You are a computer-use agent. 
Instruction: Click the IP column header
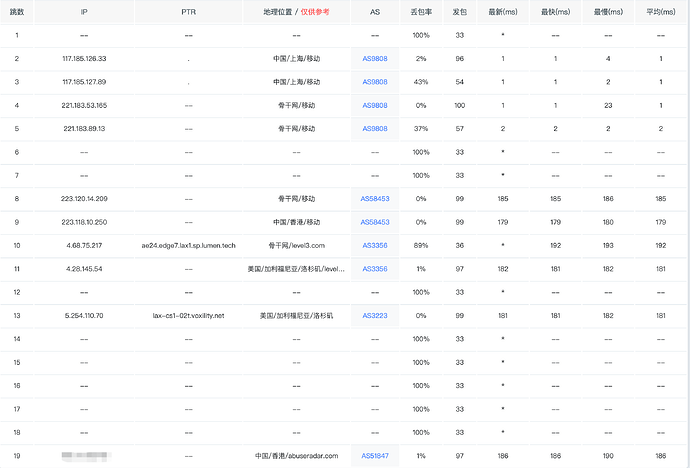[x=84, y=12]
